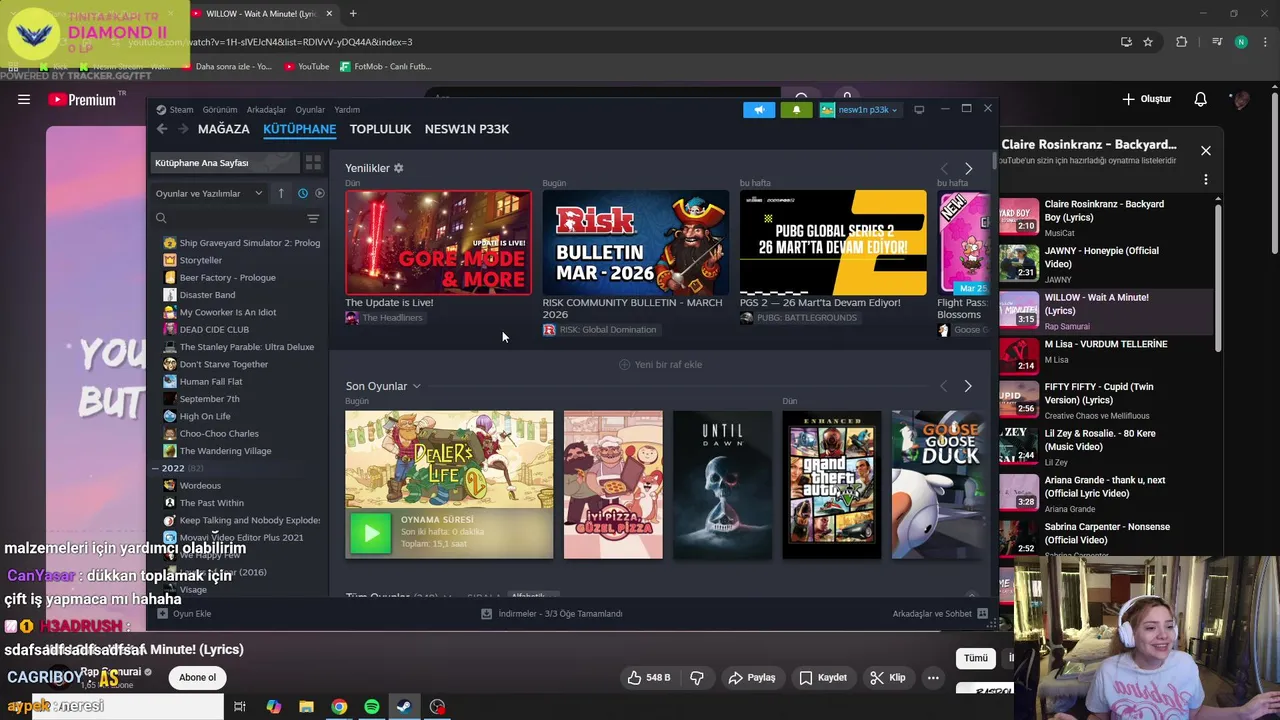The image size is (1280, 720).
Task: Select Grand Theft Auto V Enhanced cover
Action: (832, 484)
